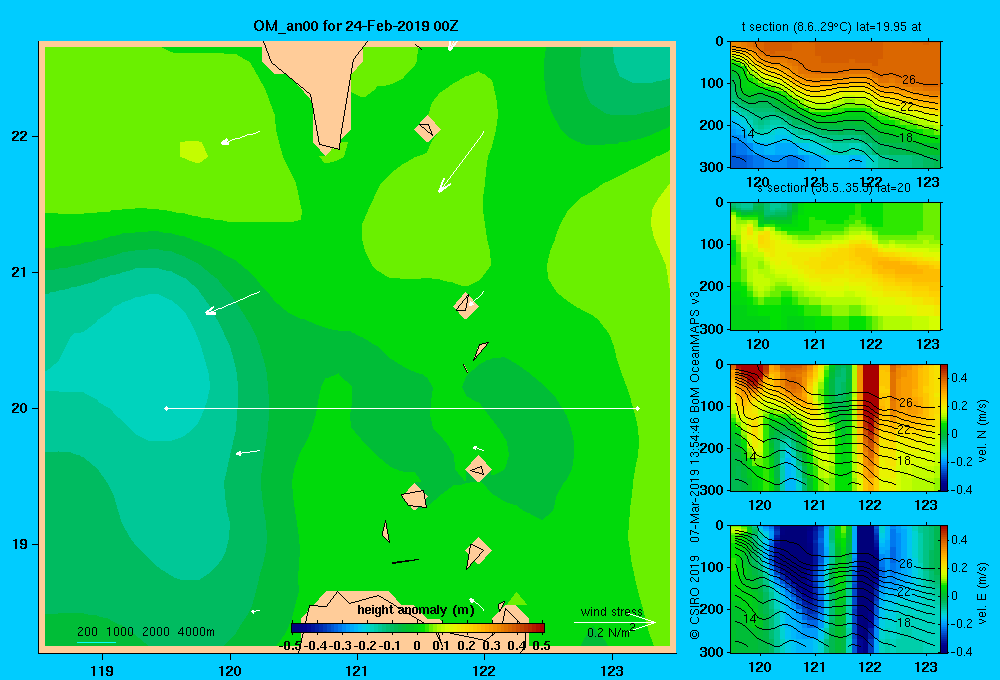The height and width of the screenshot is (680, 1000).
Task: Click the longest white wind vector arrow on the map
Action: (x=461, y=162)
